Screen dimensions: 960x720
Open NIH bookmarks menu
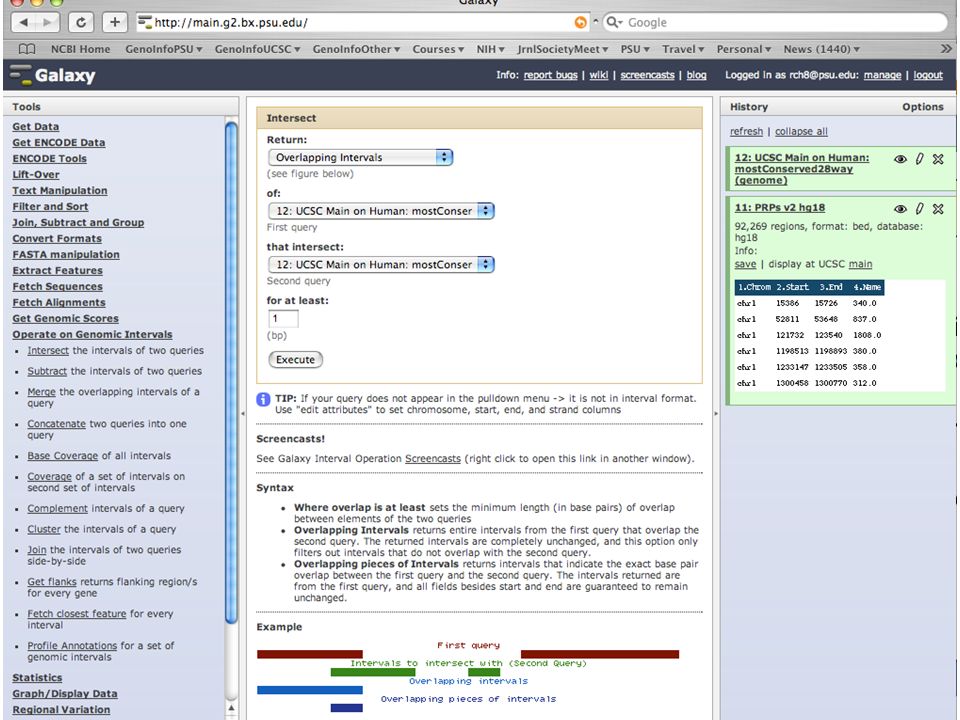(x=490, y=49)
